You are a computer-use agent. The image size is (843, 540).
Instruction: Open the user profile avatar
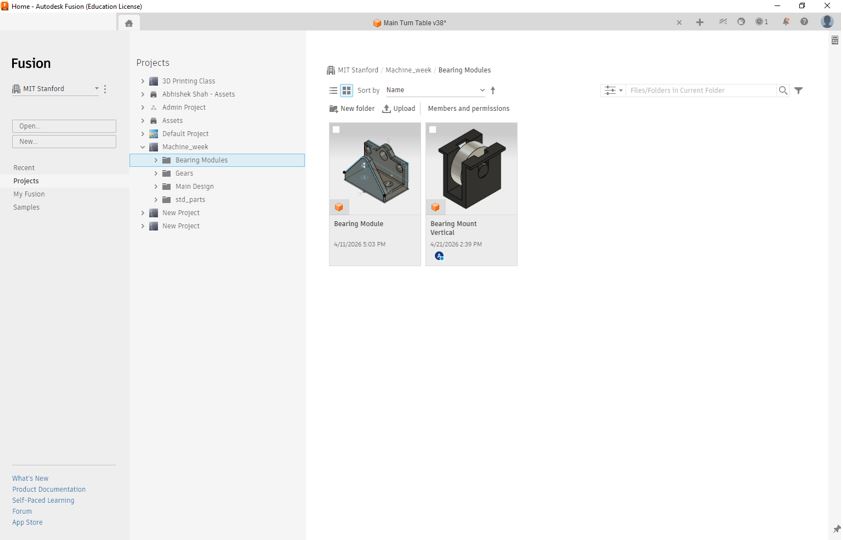(x=827, y=21)
